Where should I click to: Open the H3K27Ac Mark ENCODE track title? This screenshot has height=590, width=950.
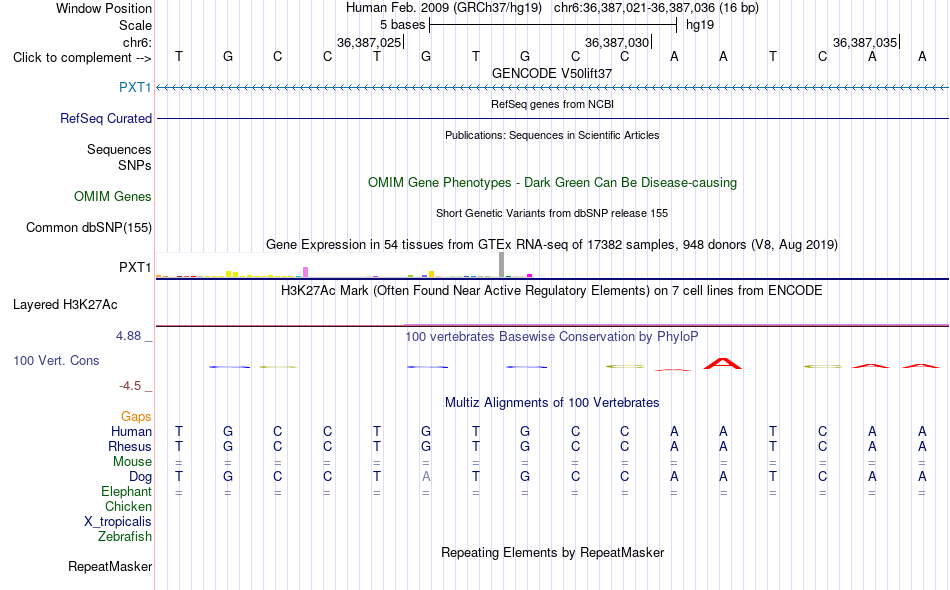[x=552, y=291]
